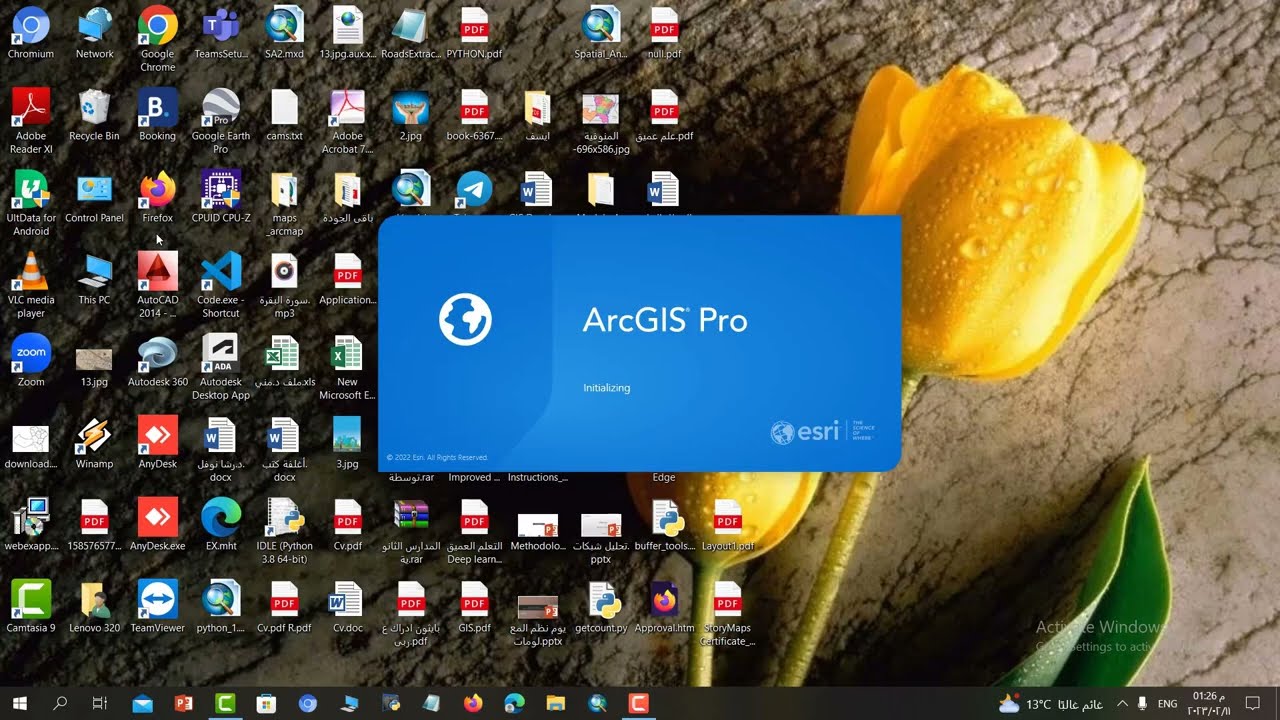The width and height of the screenshot is (1280, 720).
Task: Show hidden system tray icons
Action: click(1122, 704)
